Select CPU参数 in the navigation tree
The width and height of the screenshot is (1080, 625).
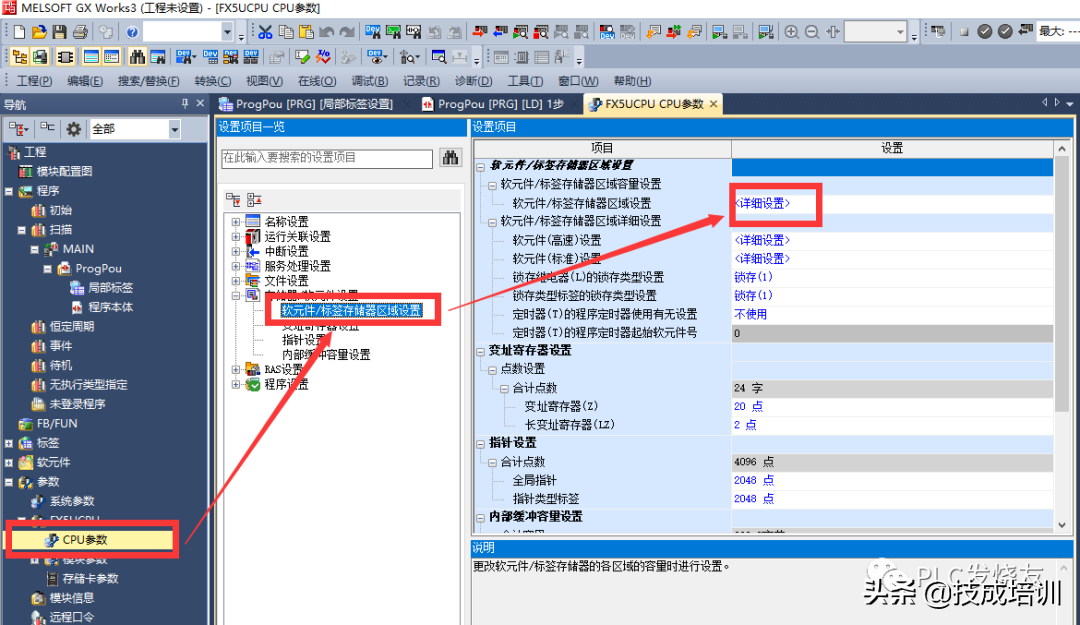click(x=84, y=540)
